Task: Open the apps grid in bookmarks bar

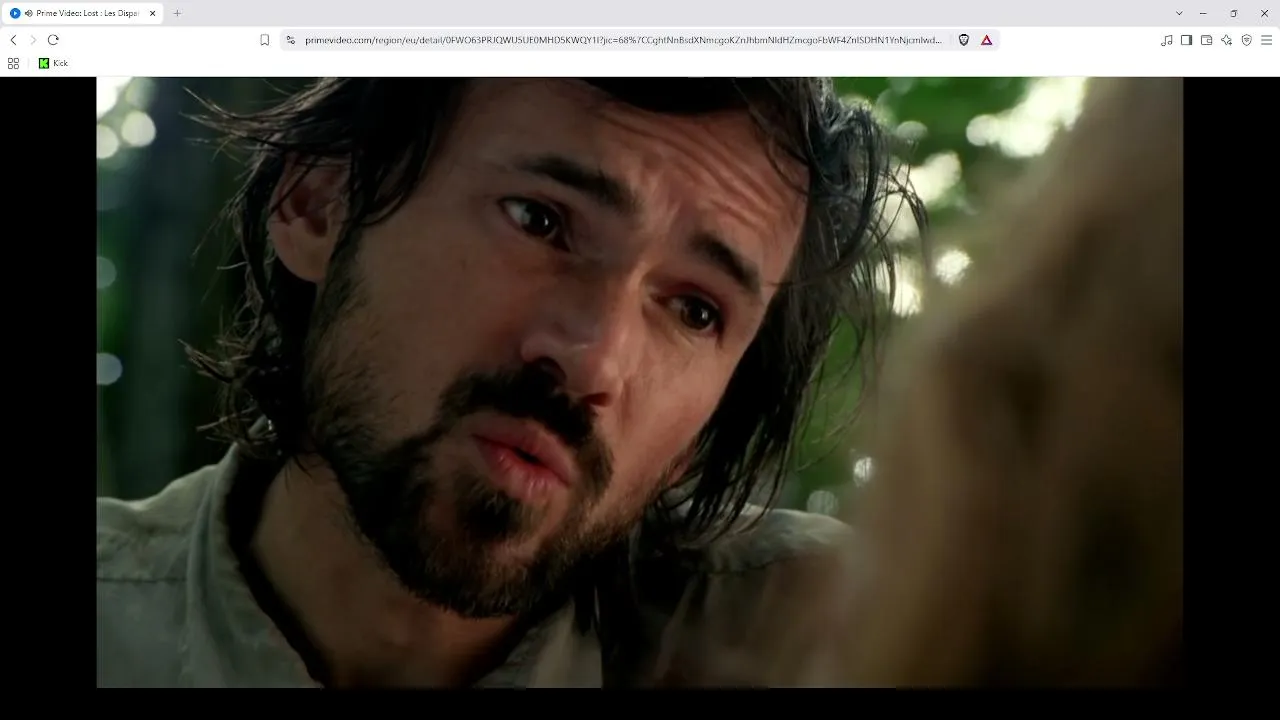Action: click(x=13, y=63)
